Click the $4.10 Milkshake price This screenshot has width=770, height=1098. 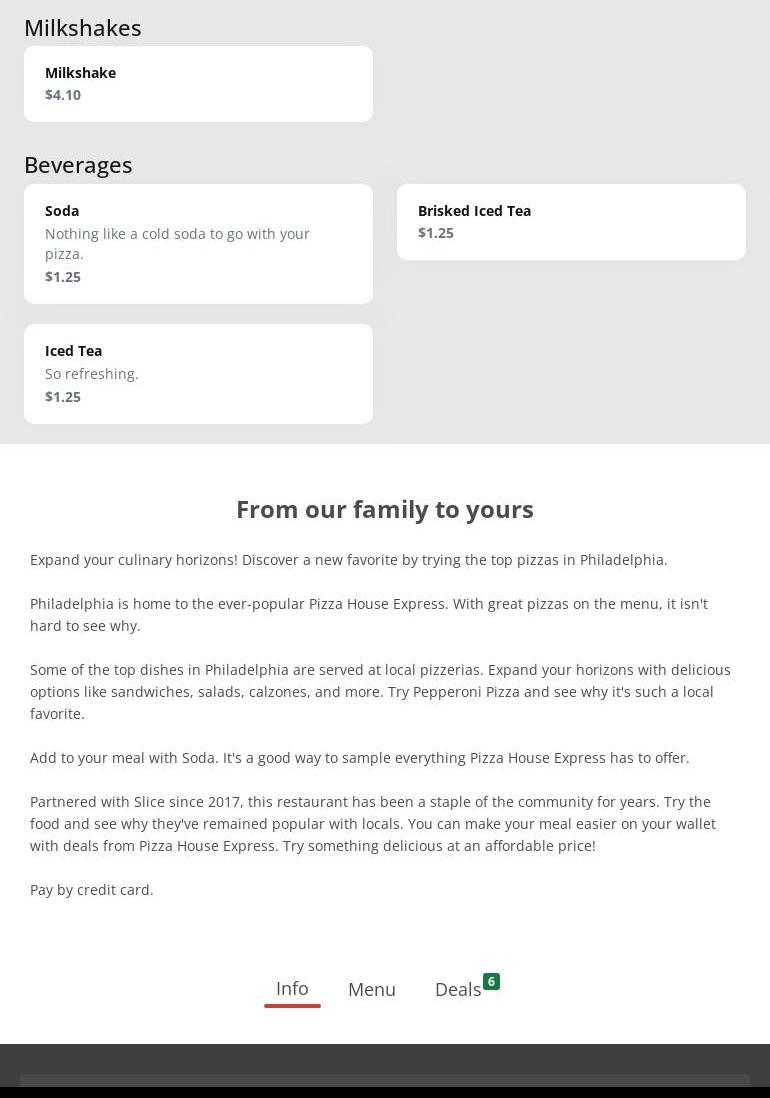pyautogui.click(x=63, y=95)
